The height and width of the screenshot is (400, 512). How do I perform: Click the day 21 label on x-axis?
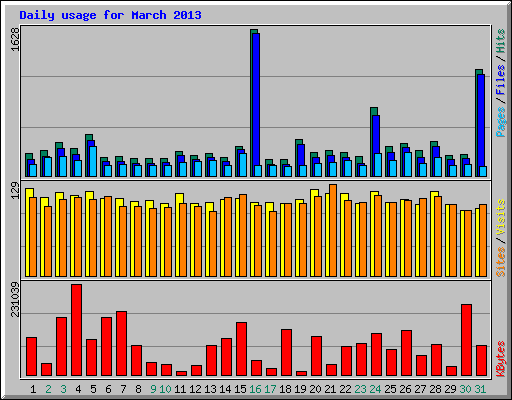click(x=330, y=389)
